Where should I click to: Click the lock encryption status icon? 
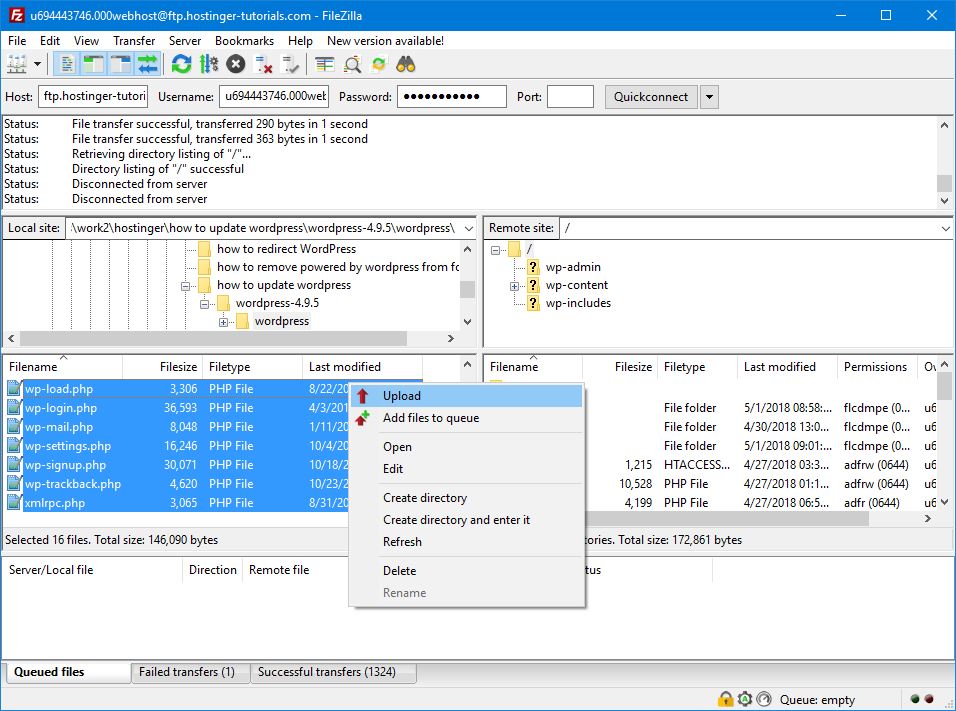coord(725,699)
